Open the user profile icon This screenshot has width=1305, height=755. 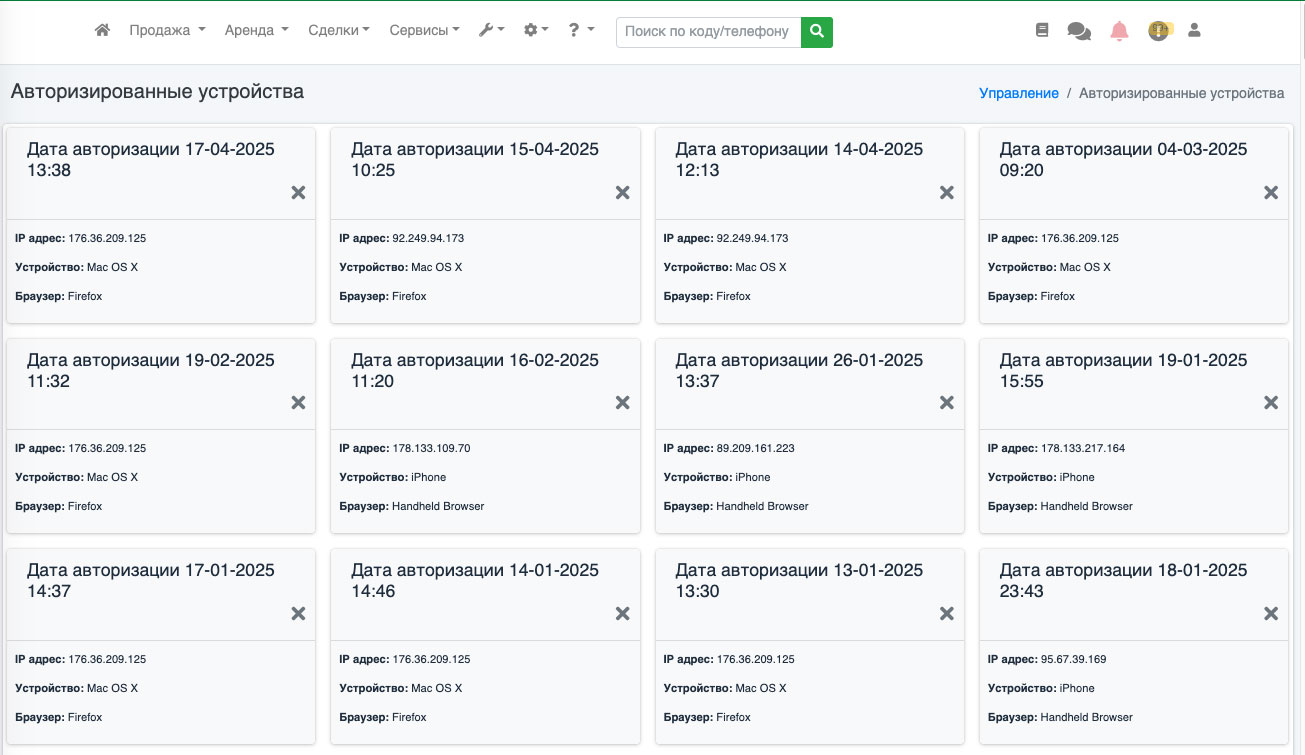(1194, 31)
